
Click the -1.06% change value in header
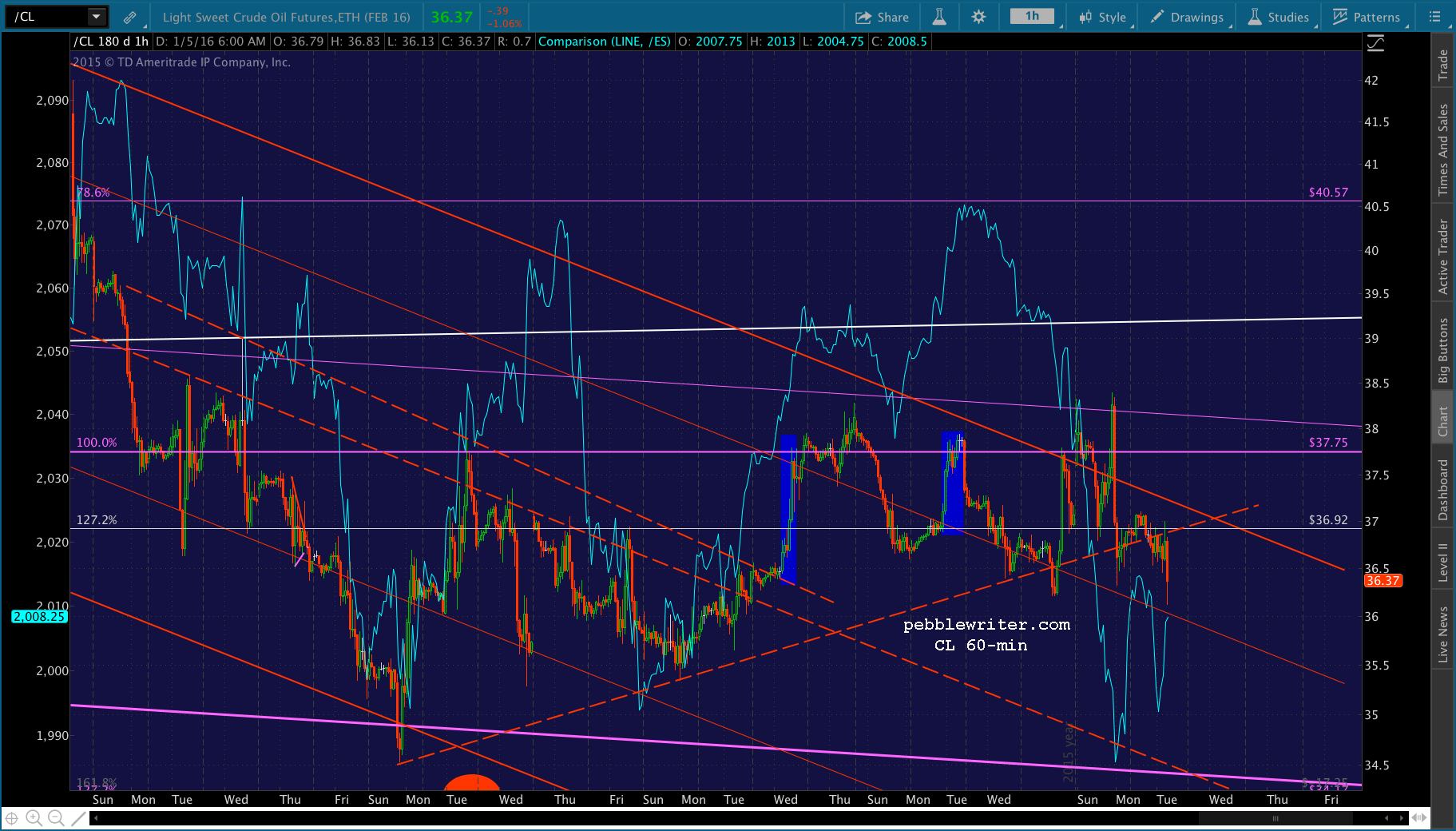coord(506,24)
